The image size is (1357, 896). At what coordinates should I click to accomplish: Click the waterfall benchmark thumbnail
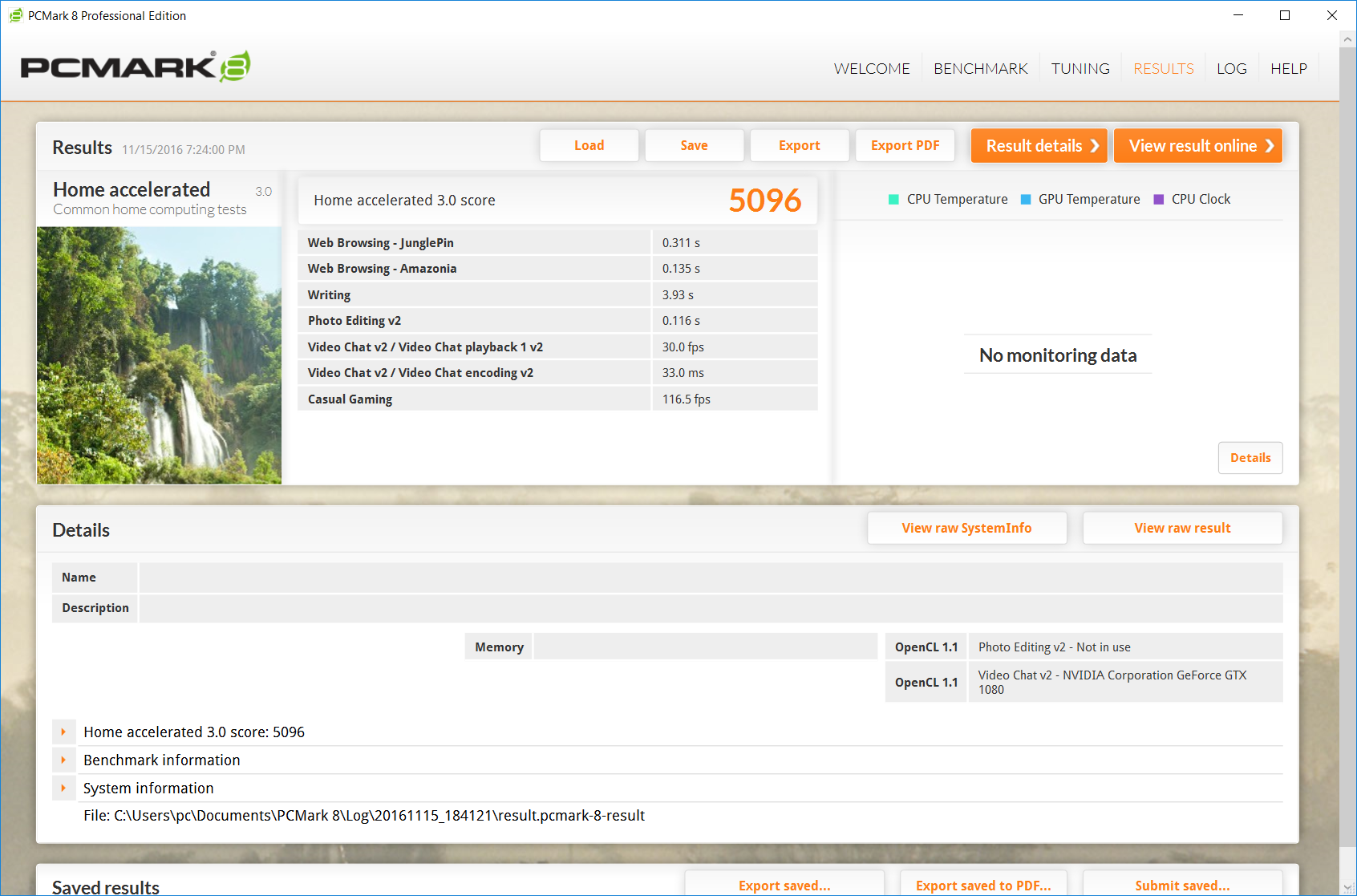(x=159, y=355)
